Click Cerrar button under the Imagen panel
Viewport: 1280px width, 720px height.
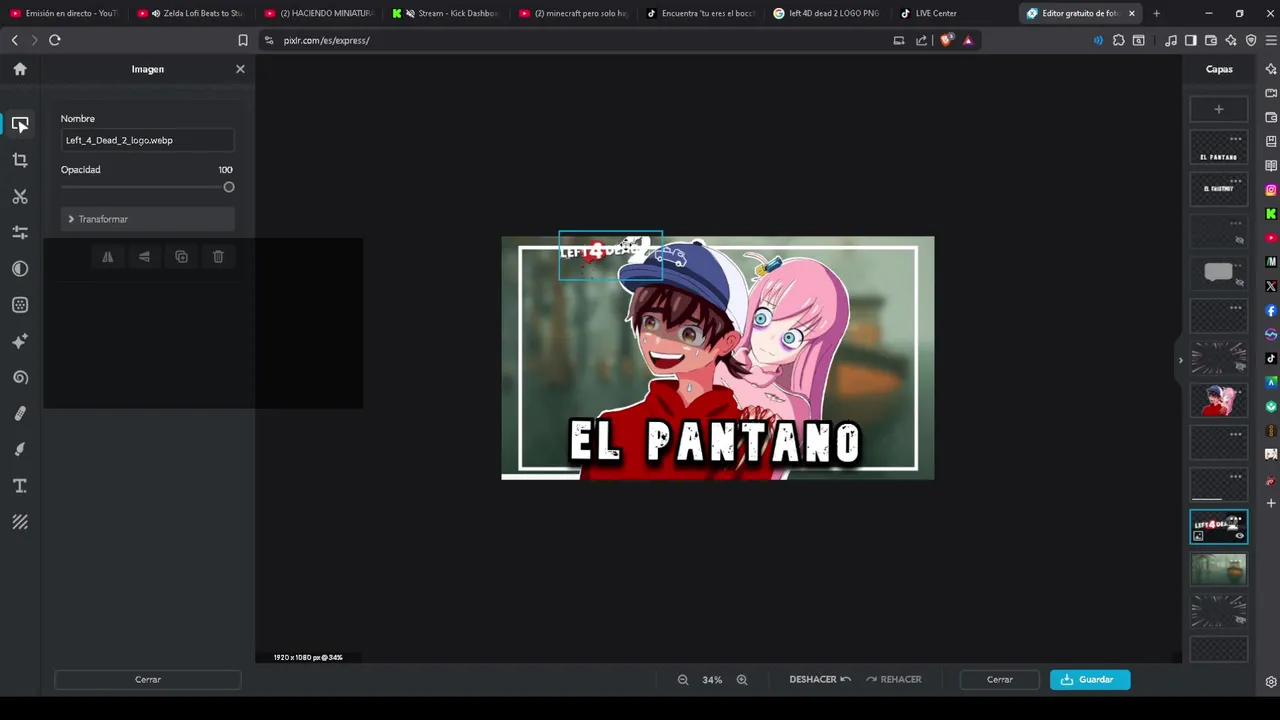coord(148,680)
